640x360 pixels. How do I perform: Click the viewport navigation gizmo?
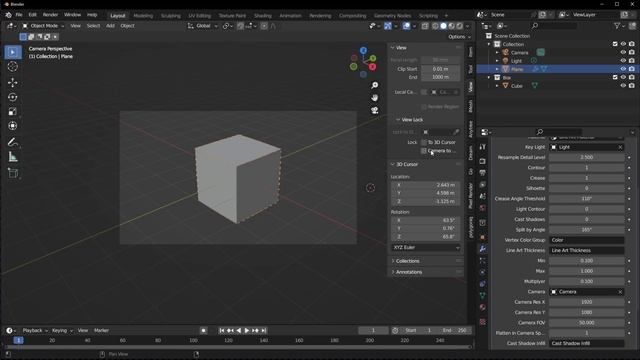[363, 62]
